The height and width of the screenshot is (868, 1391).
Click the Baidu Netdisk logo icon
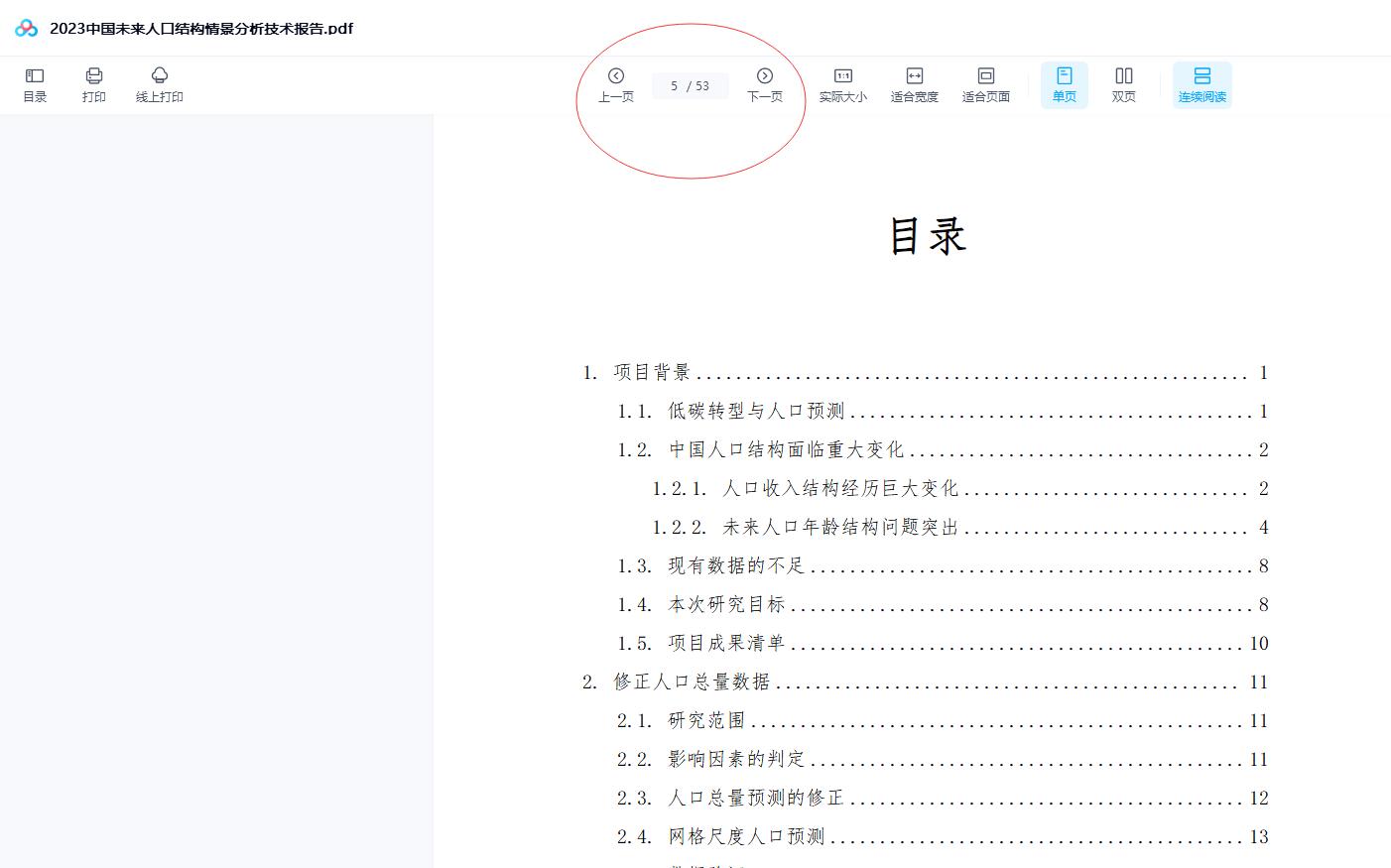tap(27, 28)
